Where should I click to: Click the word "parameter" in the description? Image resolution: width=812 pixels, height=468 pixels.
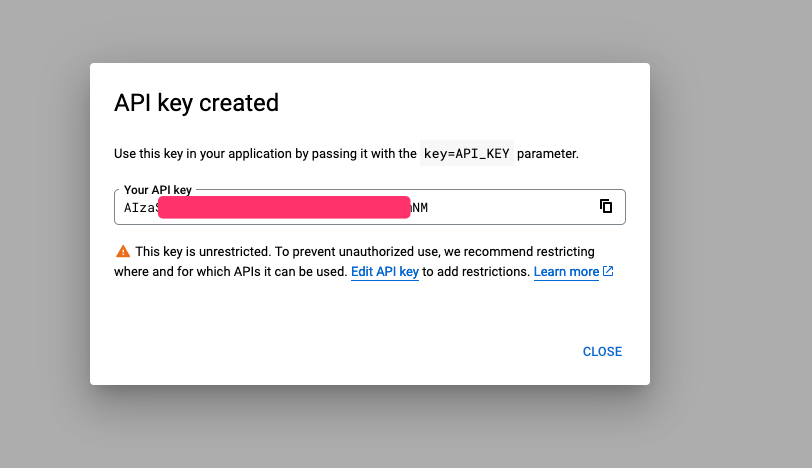tap(547, 154)
